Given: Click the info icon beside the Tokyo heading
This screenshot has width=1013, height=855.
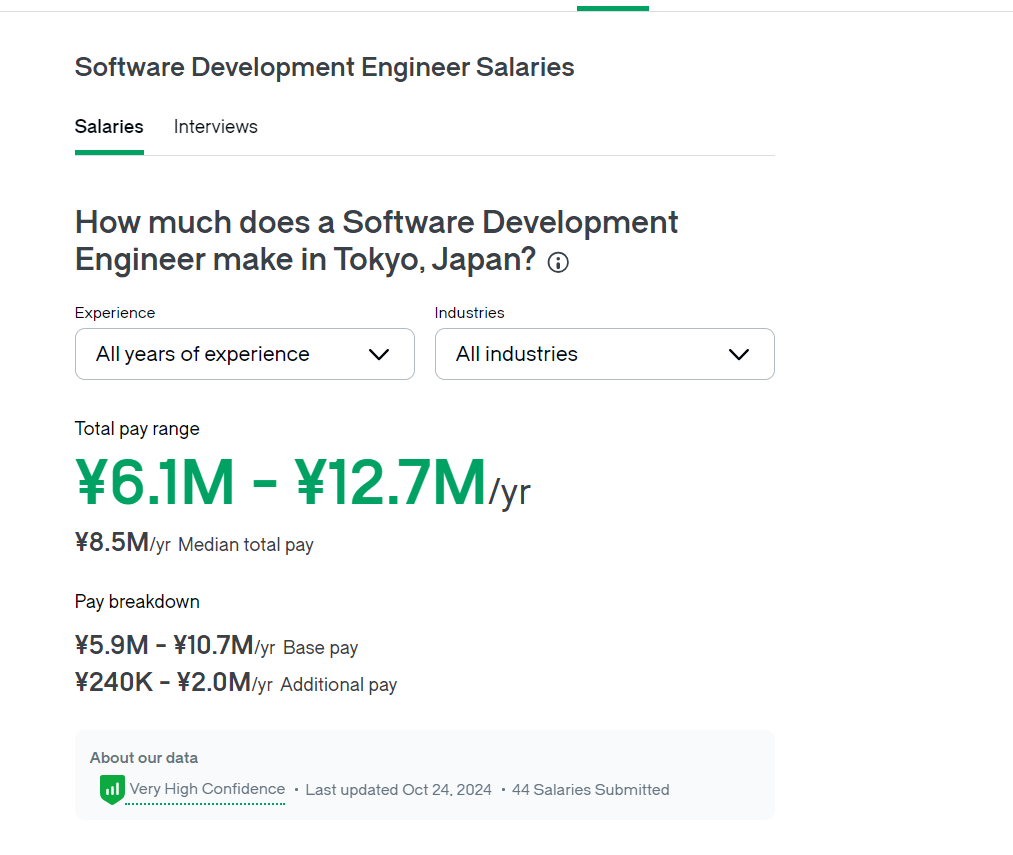Looking at the screenshot, I should tap(558, 263).
